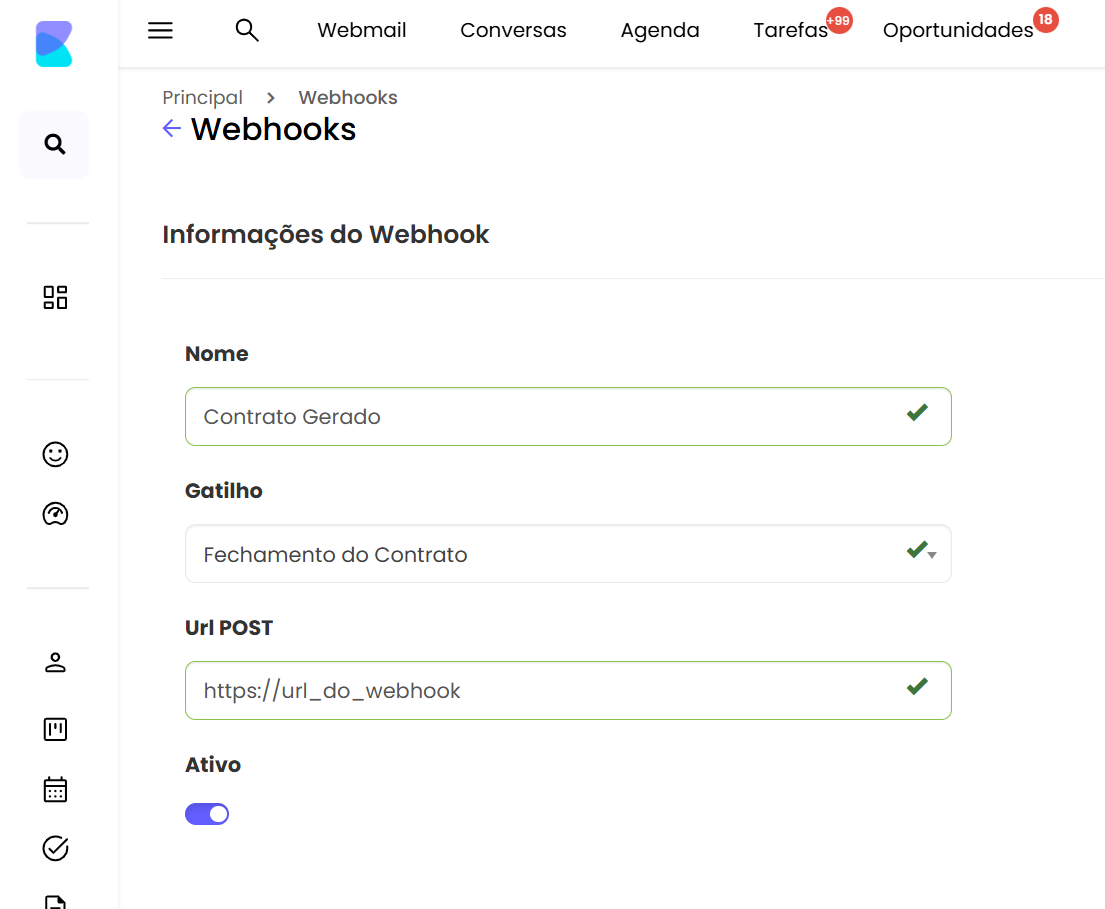Disable the Ativo toggle switch
The image size is (1105, 909).
pyautogui.click(x=207, y=814)
